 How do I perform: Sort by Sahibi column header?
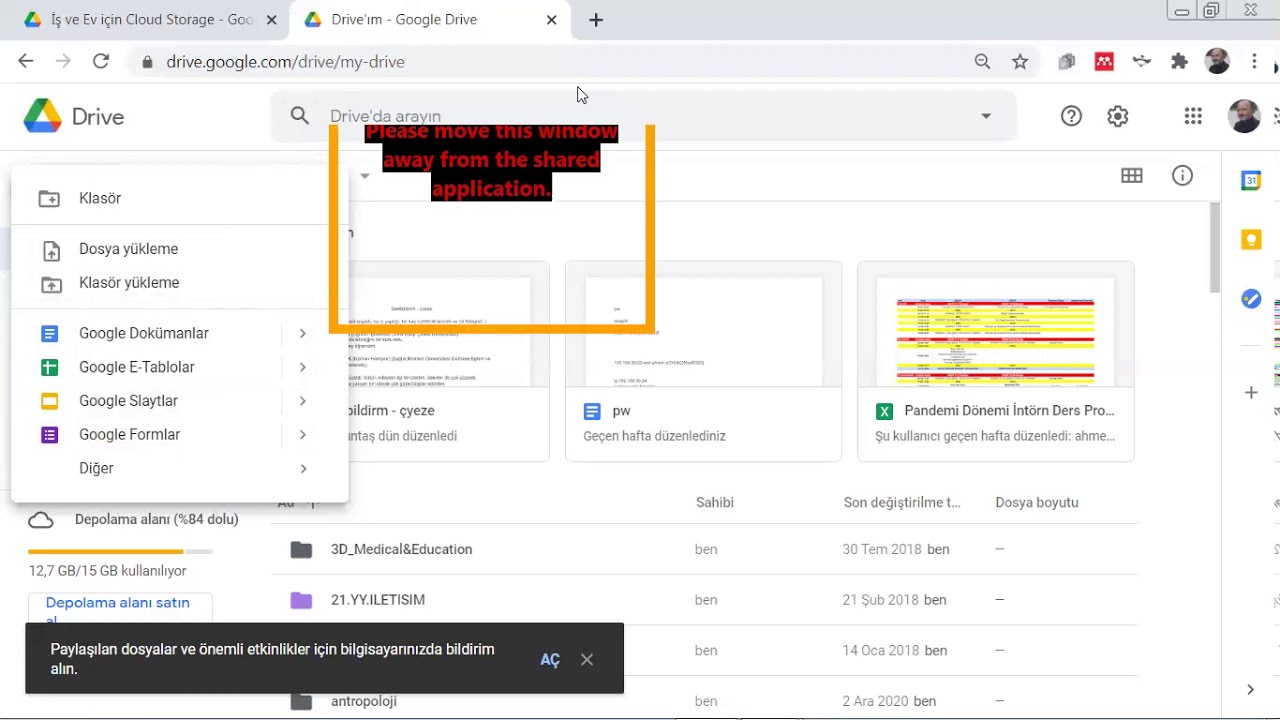pyautogui.click(x=715, y=503)
